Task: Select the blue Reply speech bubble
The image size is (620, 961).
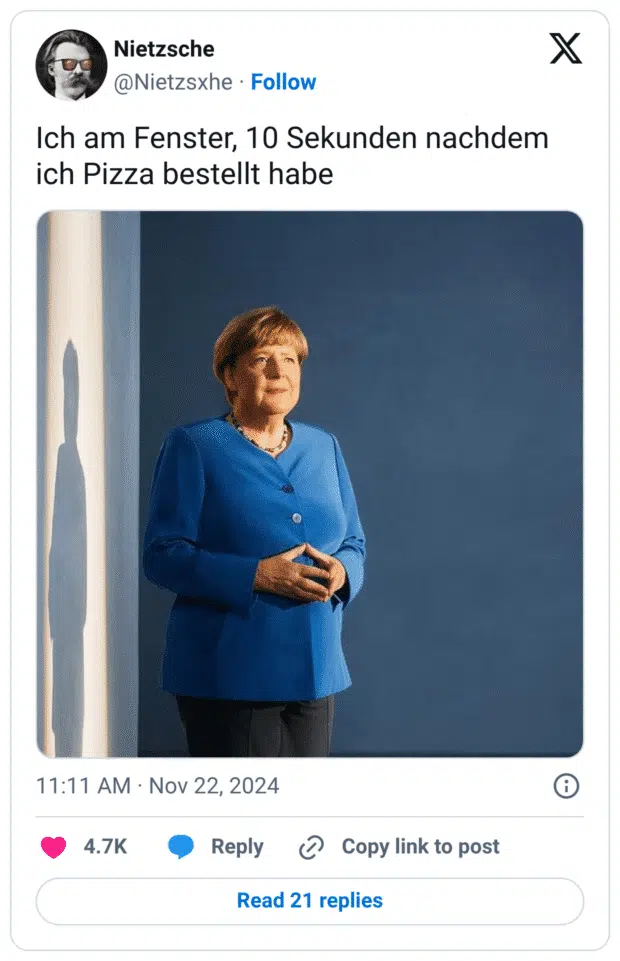Action: pos(181,845)
